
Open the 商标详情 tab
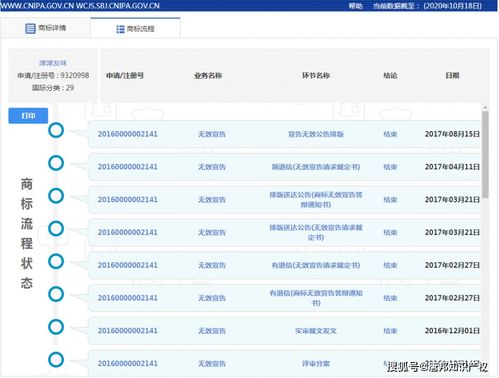pyautogui.click(x=45, y=28)
